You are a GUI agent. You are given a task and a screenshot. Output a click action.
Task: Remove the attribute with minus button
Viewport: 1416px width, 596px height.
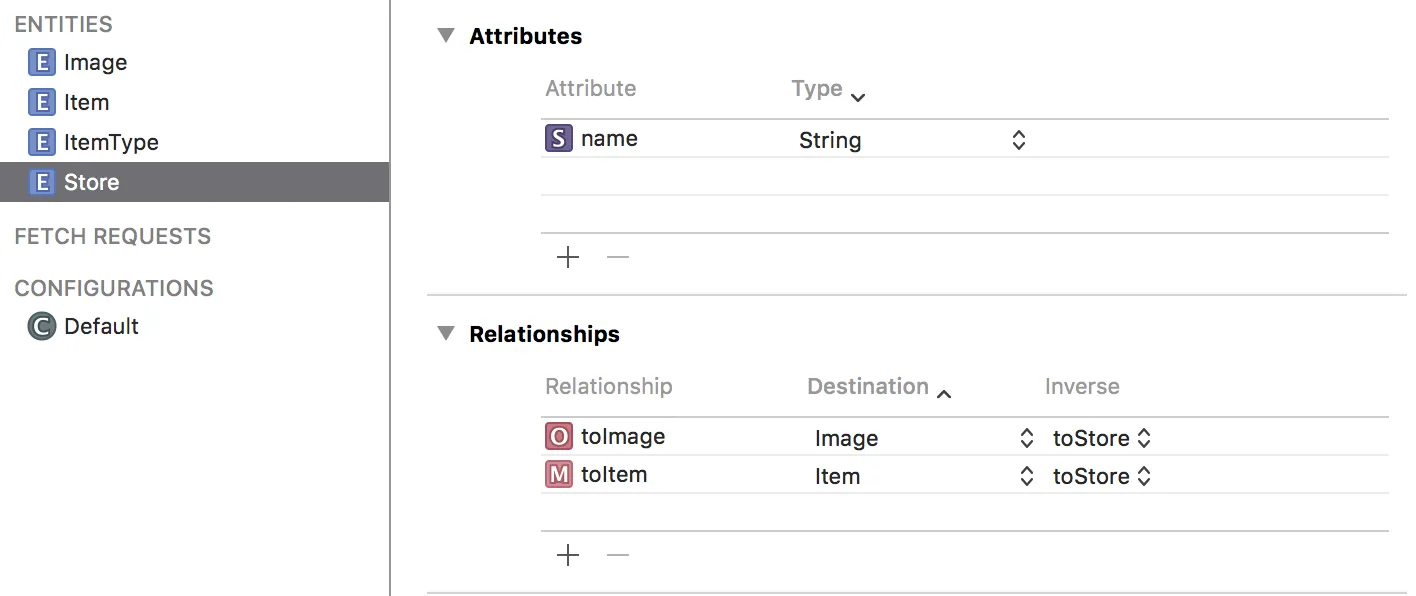(x=618, y=258)
